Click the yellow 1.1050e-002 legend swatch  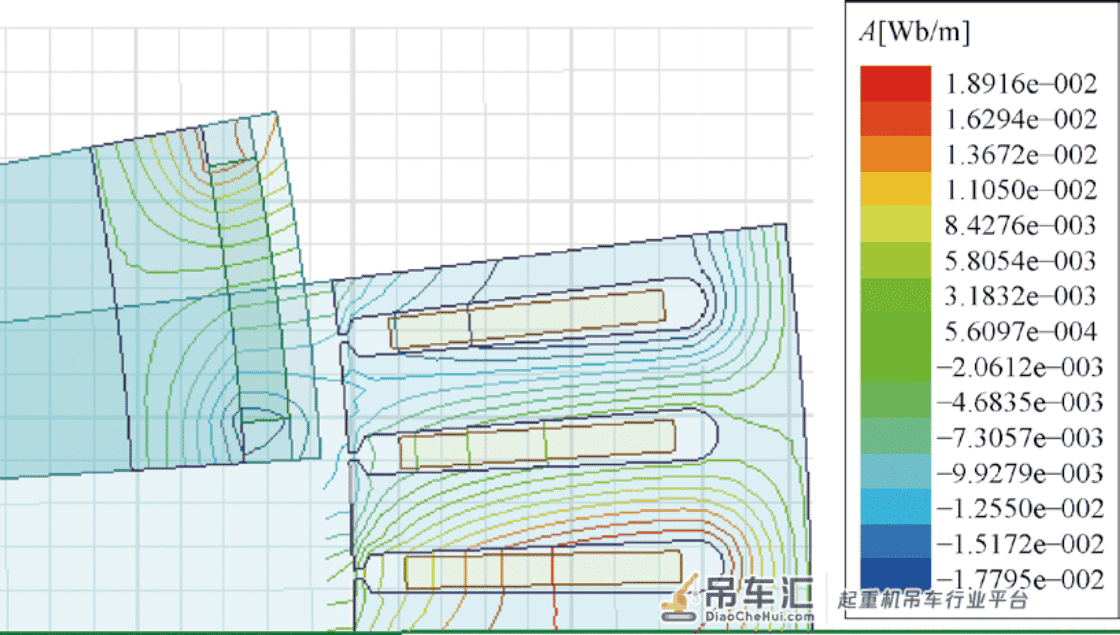[896, 189]
